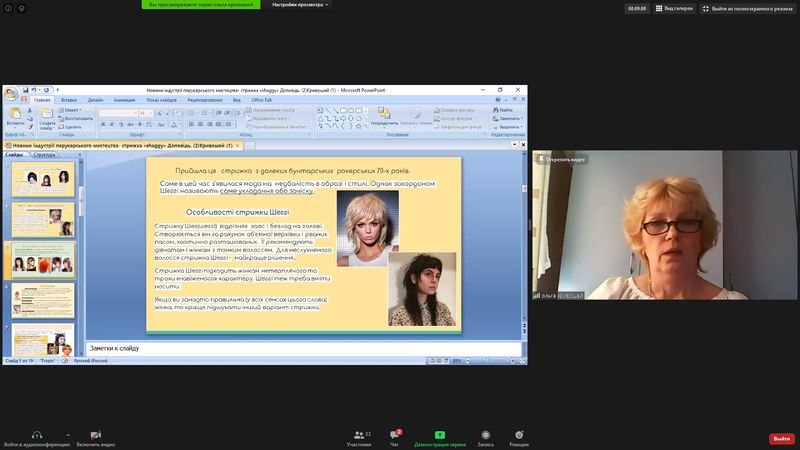This screenshot has height=450, width=800.
Task: Turn on video camera in Zoom
Action: click(x=96, y=438)
